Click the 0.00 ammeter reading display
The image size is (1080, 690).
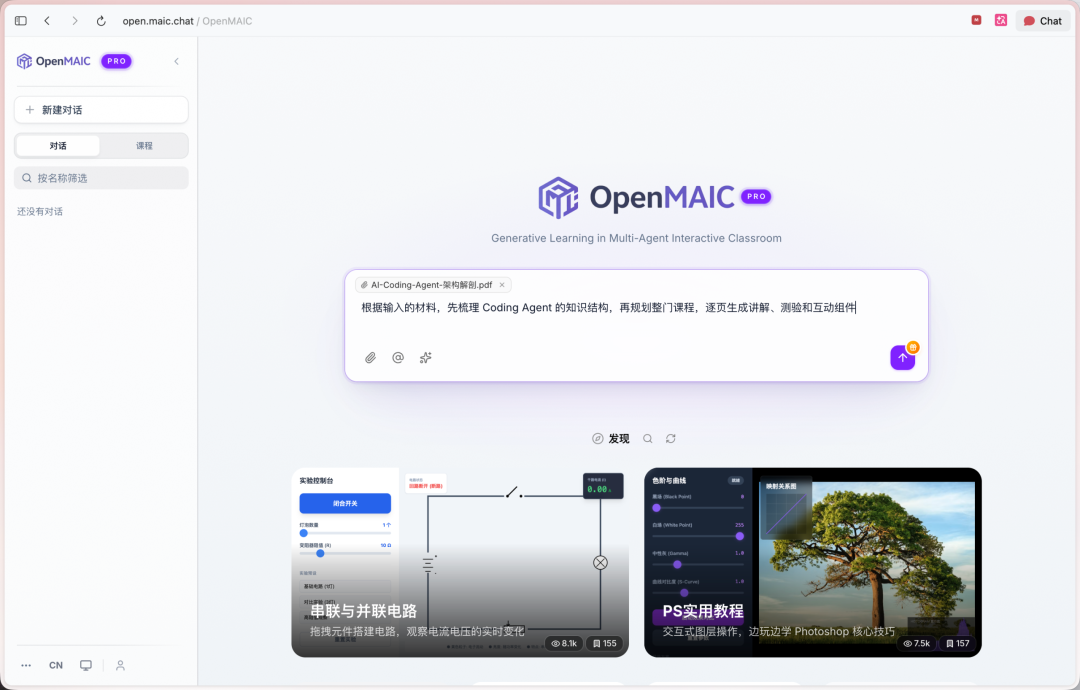point(603,486)
